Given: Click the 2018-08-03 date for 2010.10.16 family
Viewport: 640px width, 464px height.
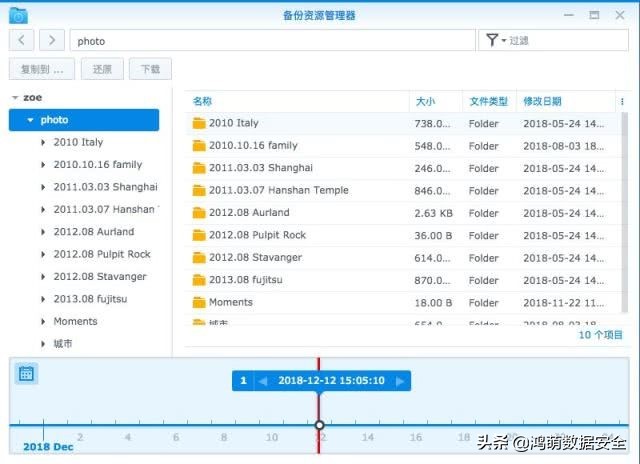Looking at the screenshot, I should 564,146.
